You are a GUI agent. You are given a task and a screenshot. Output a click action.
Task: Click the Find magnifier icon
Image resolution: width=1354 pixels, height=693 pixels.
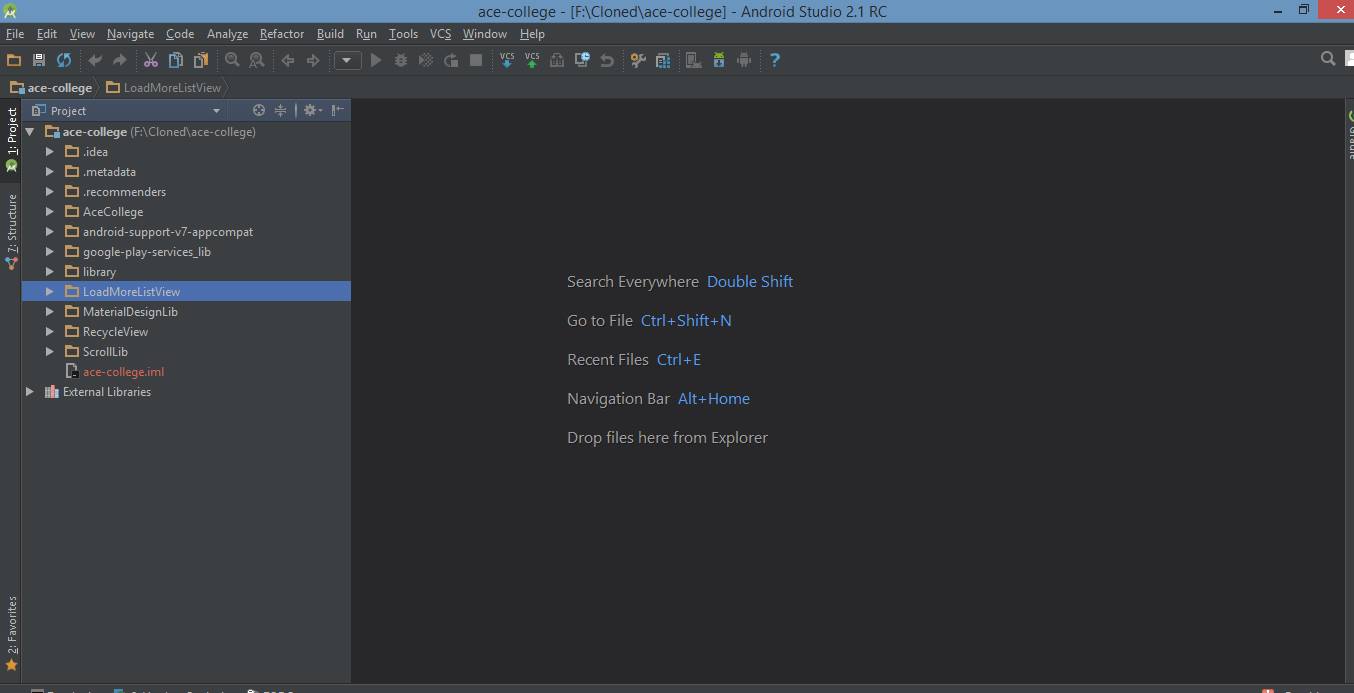click(232, 60)
